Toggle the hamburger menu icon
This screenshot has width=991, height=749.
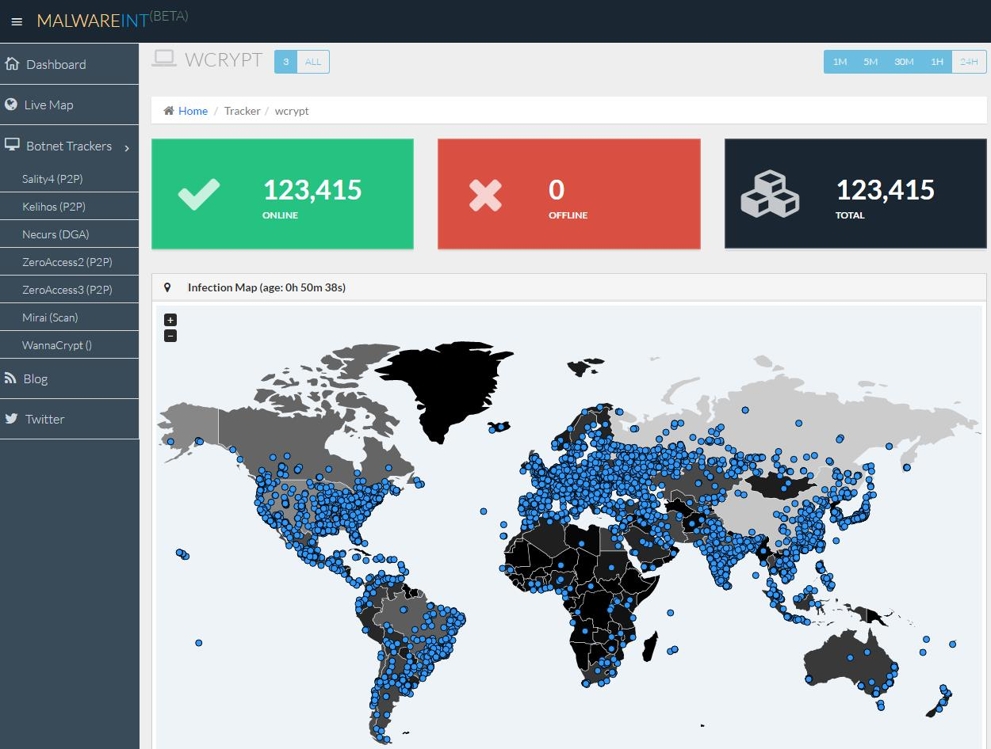pyautogui.click(x=17, y=22)
